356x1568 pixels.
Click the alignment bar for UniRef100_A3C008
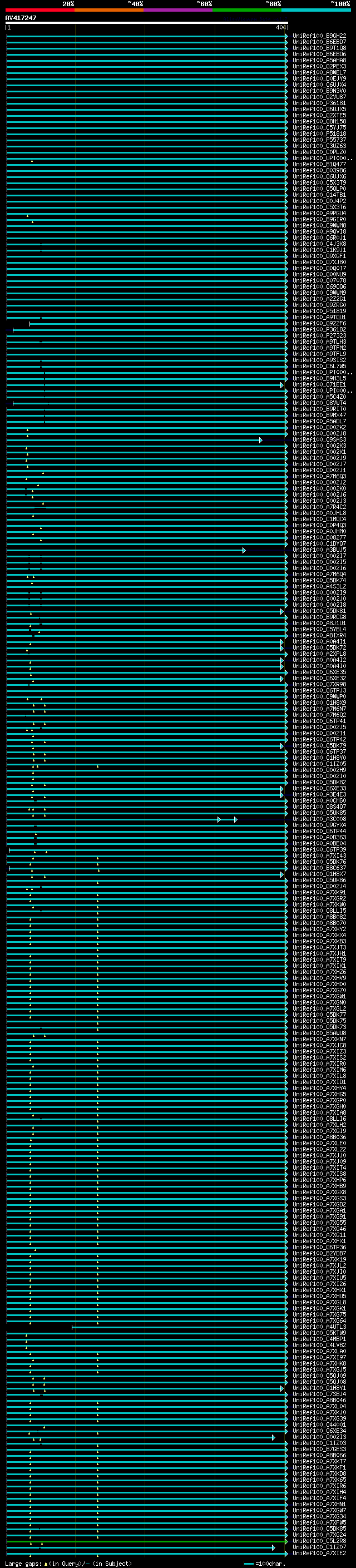(122, 820)
